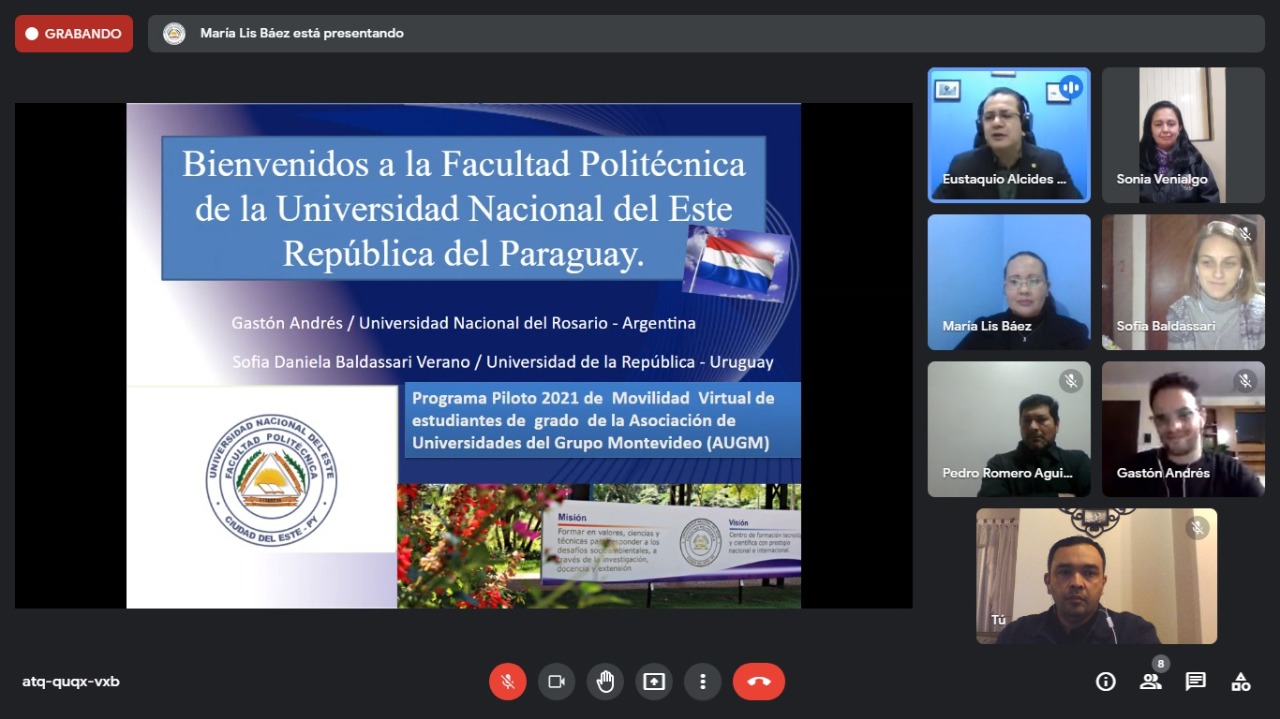Click the presenter avatar icon in the top bar
The image size is (1280, 719).
point(174,34)
